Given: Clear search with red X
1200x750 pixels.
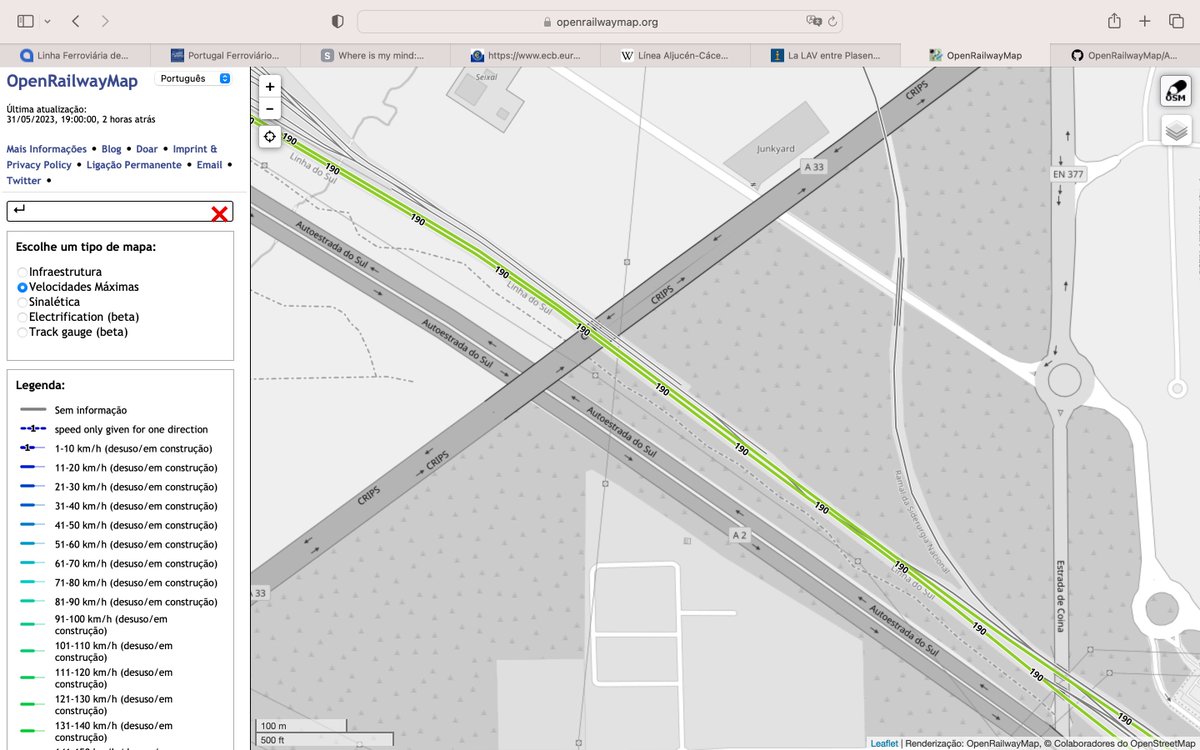Looking at the screenshot, I should [x=219, y=213].
